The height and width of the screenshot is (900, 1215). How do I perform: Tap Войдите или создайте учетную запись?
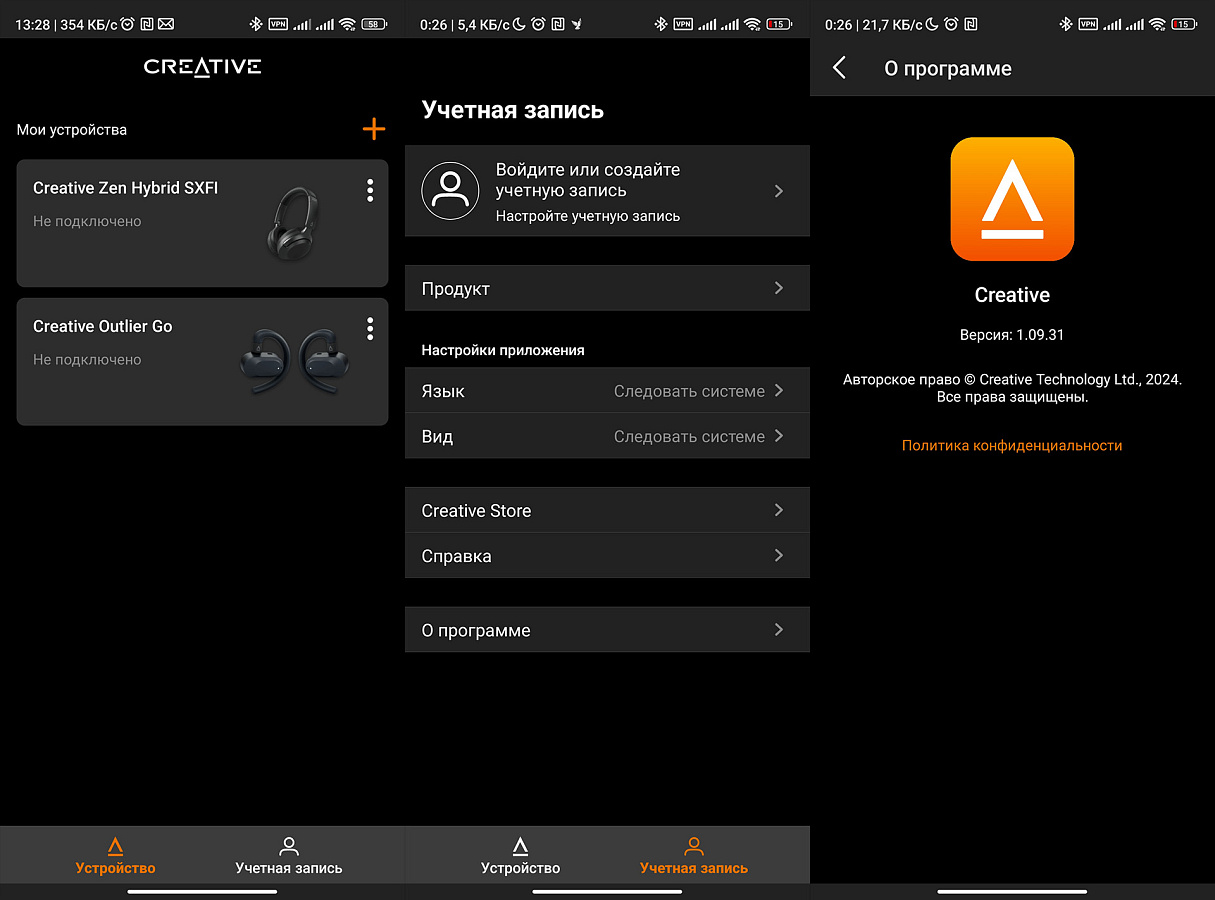pos(588,180)
